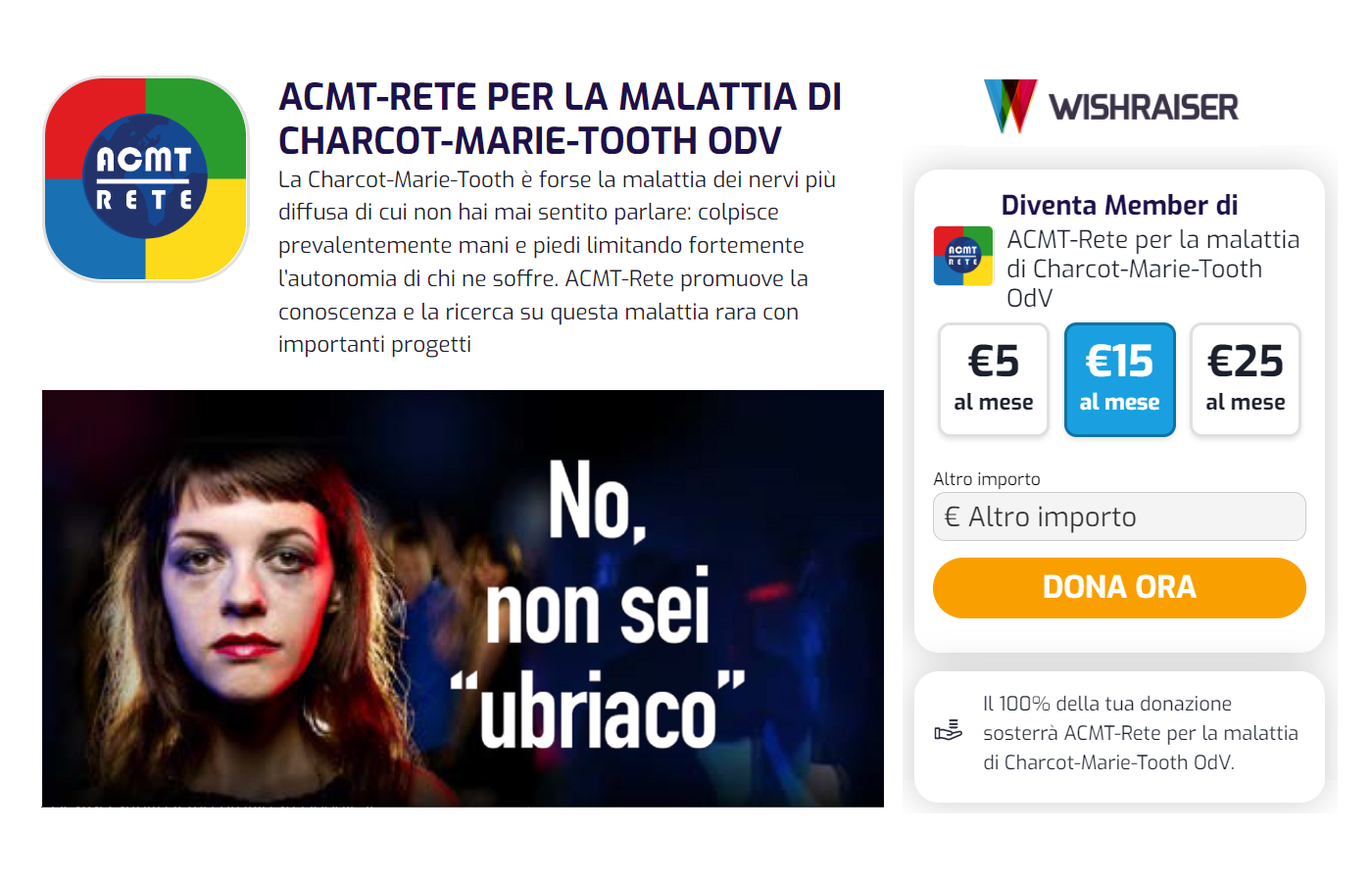Click the euro symbol in the amount field
Image resolution: width=1372 pixels, height=882 pixels.
(x=952, y=516)
